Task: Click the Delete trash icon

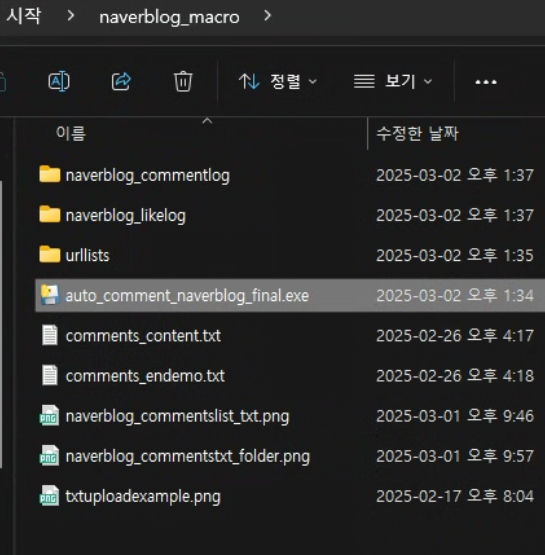Action: point(183,81)
